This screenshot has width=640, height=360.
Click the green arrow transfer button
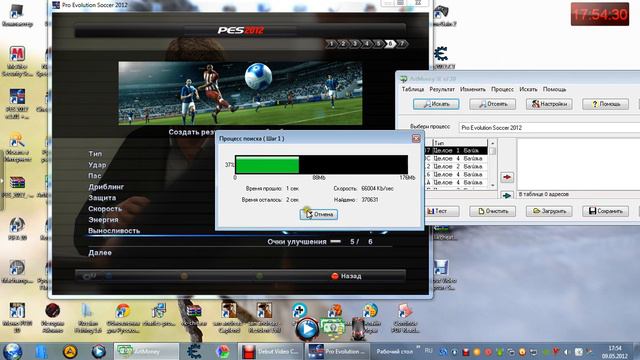[507, 196]
